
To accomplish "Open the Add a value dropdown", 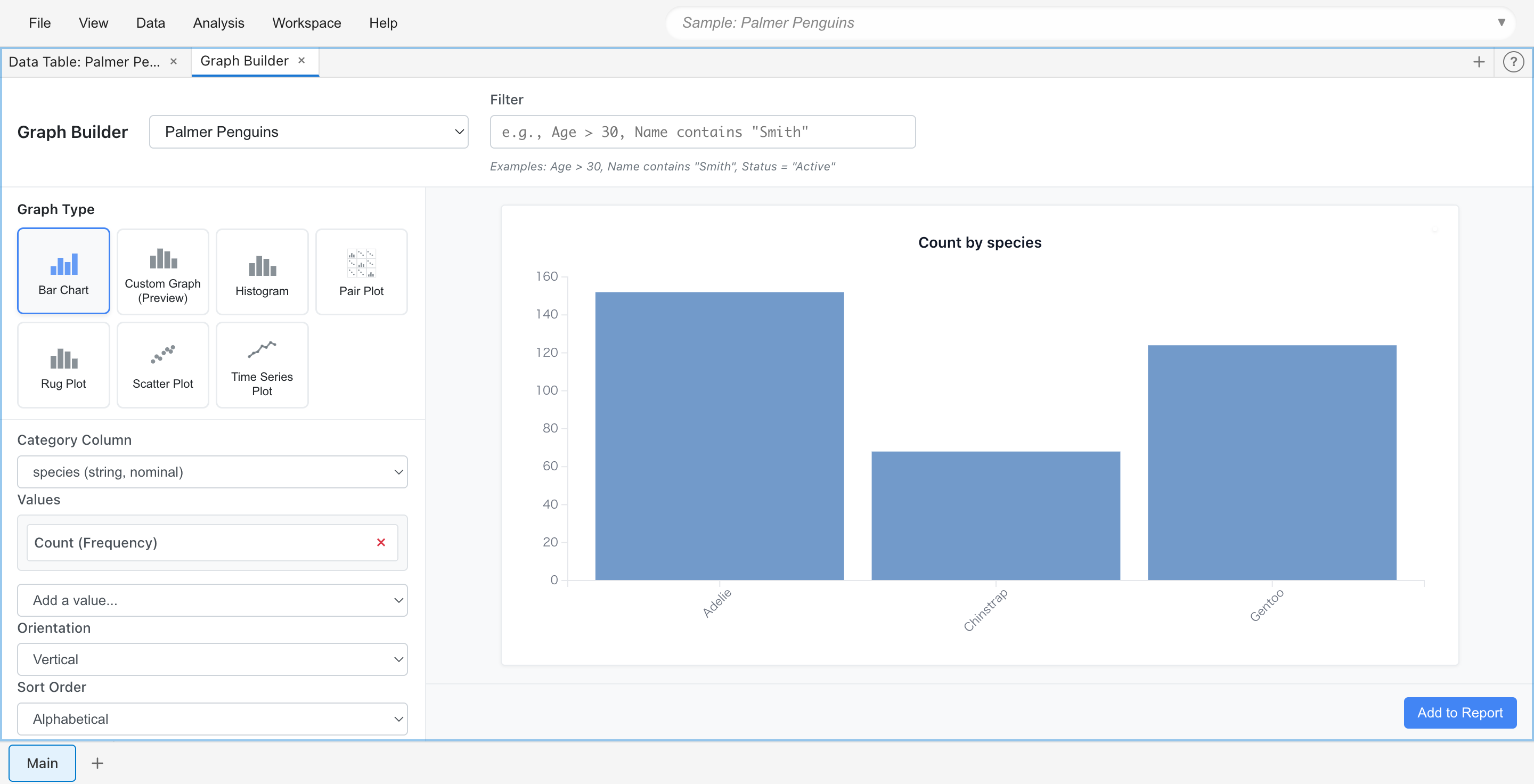I will click(x=212, y=600).
